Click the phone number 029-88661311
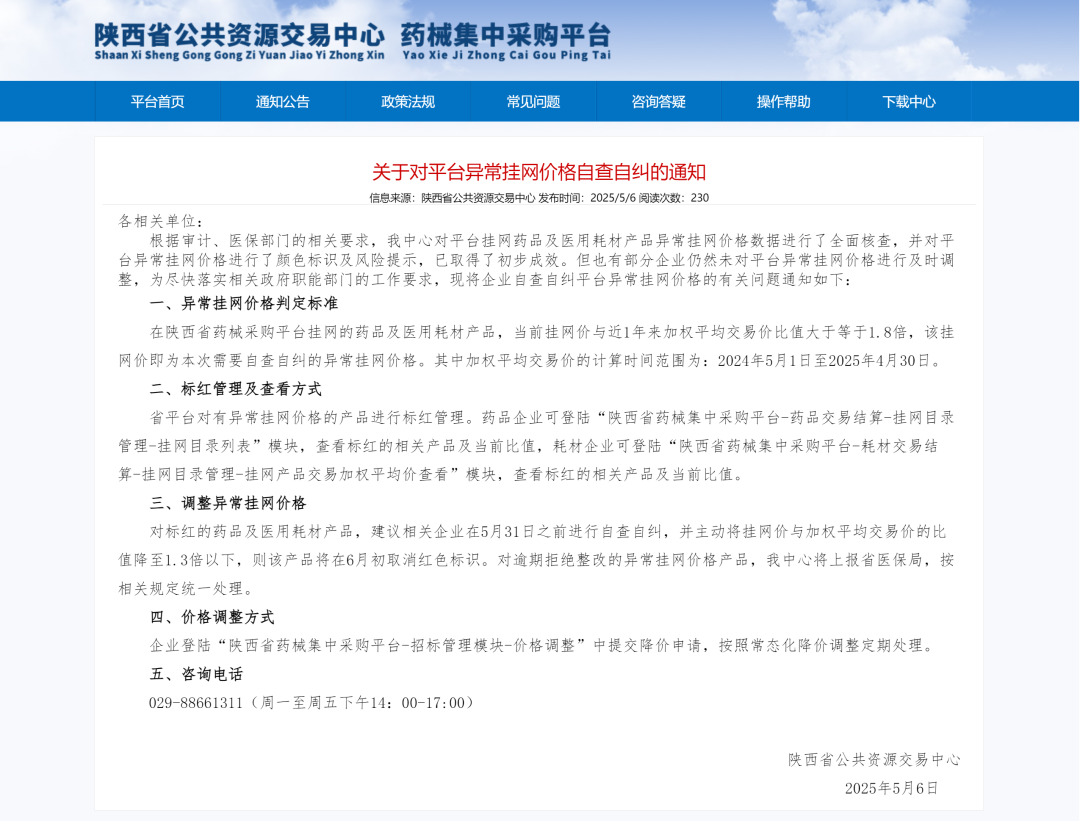This screenshot has width=1080, height=821. (196, 703)
